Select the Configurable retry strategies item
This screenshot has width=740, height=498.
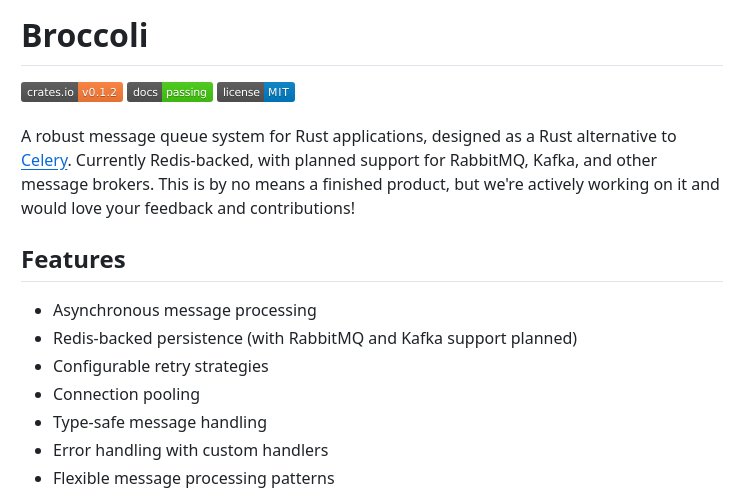(160, 367)
